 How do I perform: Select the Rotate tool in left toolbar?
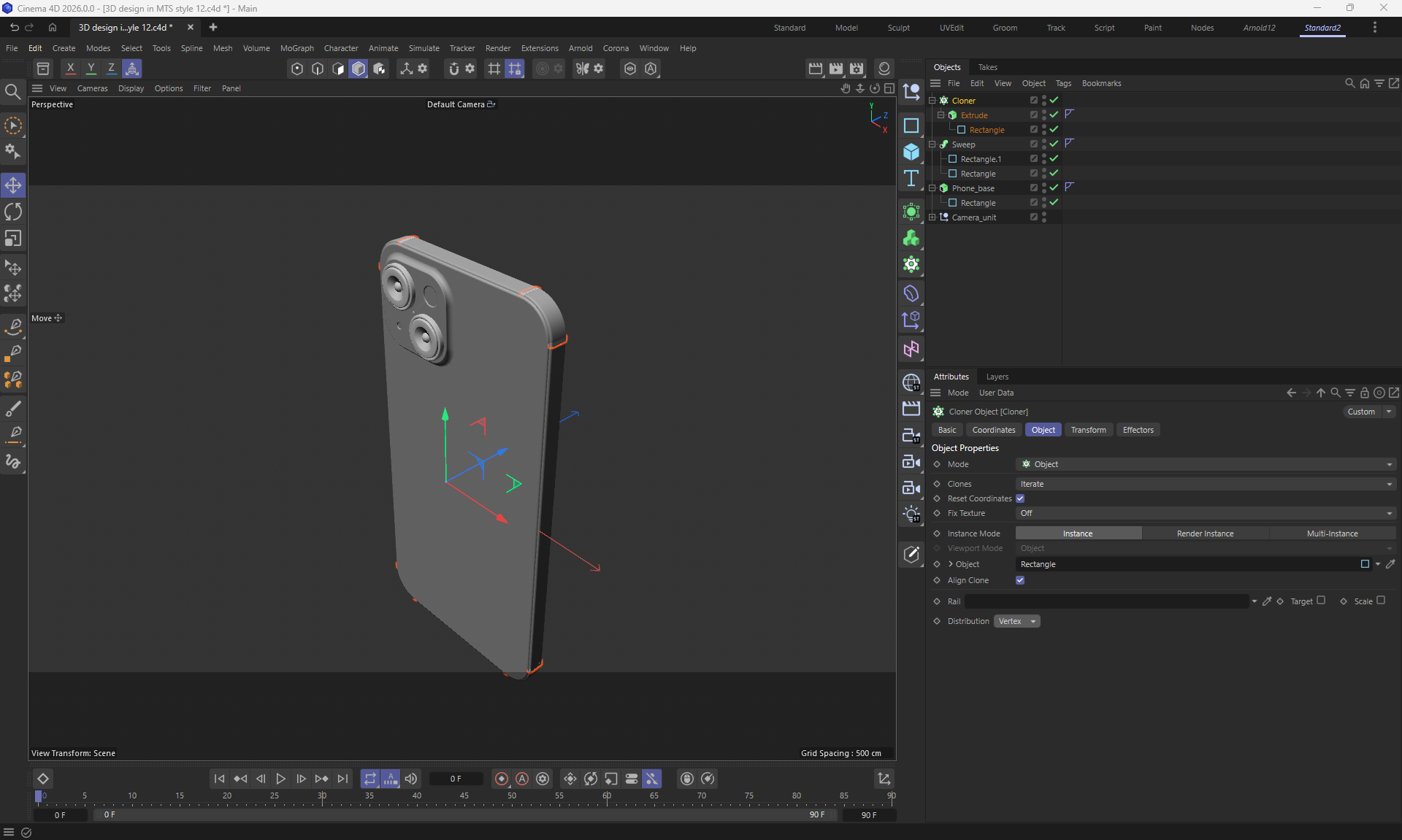pyautogui.click(x=13, y=212)
